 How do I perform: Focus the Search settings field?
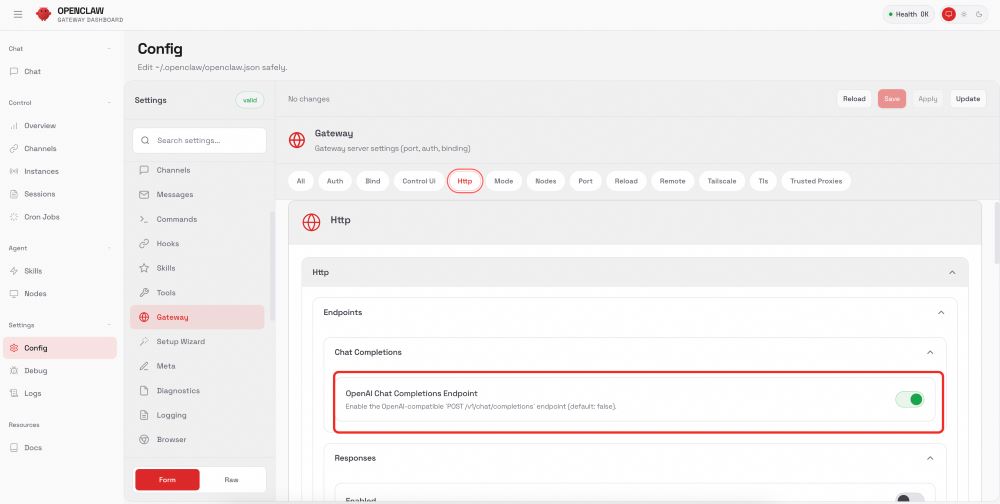click(x=200, y=141)
